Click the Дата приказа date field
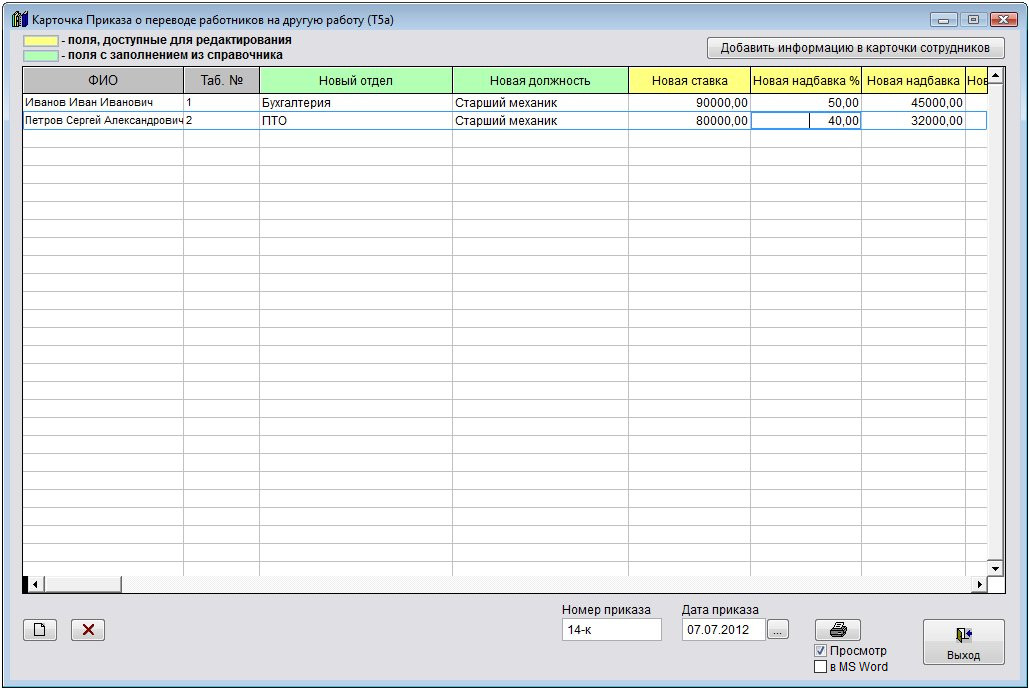This screenshot has height=688, width=1029. coord(722,630)
